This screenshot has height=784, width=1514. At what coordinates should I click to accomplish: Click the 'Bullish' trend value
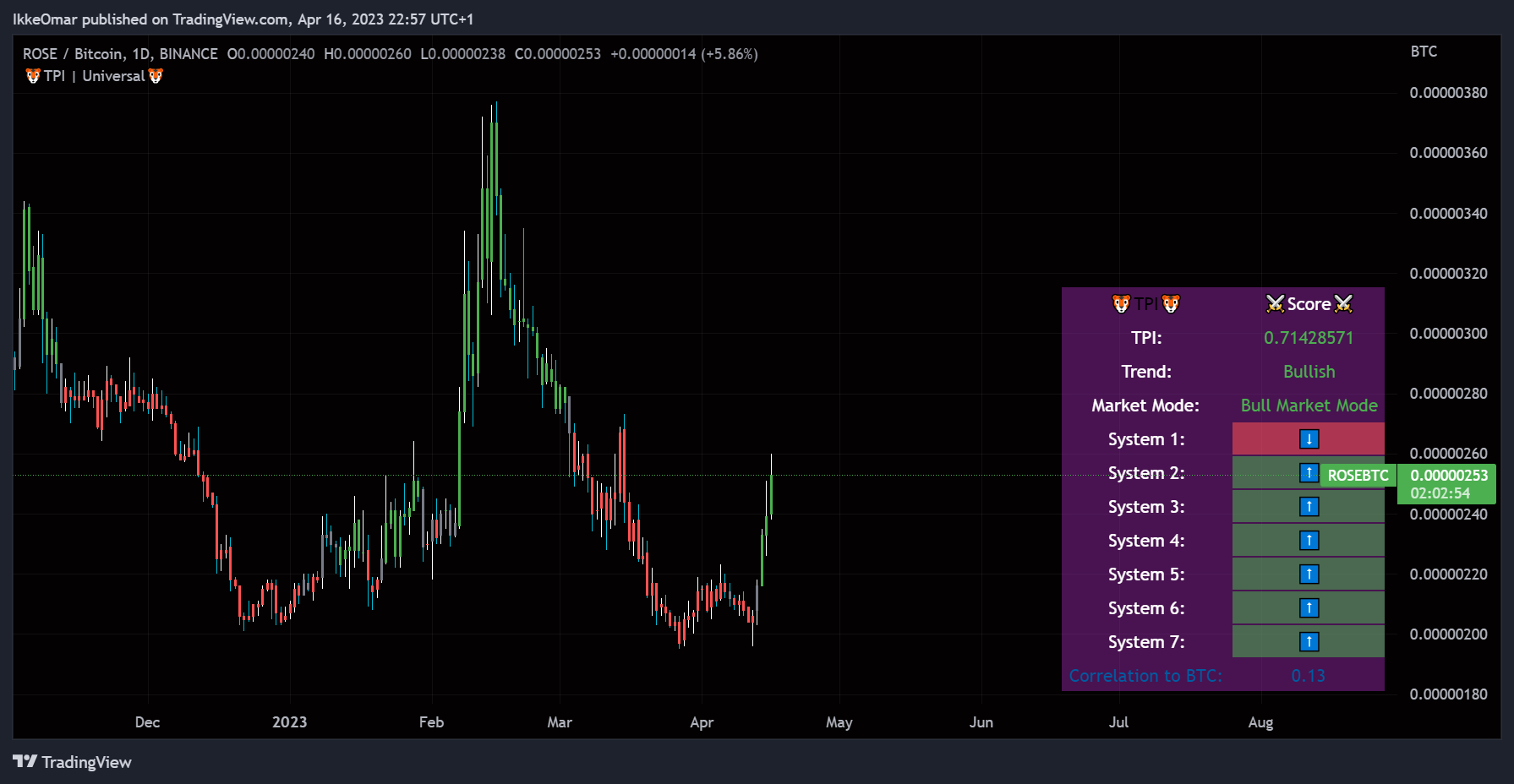[x=1309, y=372]
